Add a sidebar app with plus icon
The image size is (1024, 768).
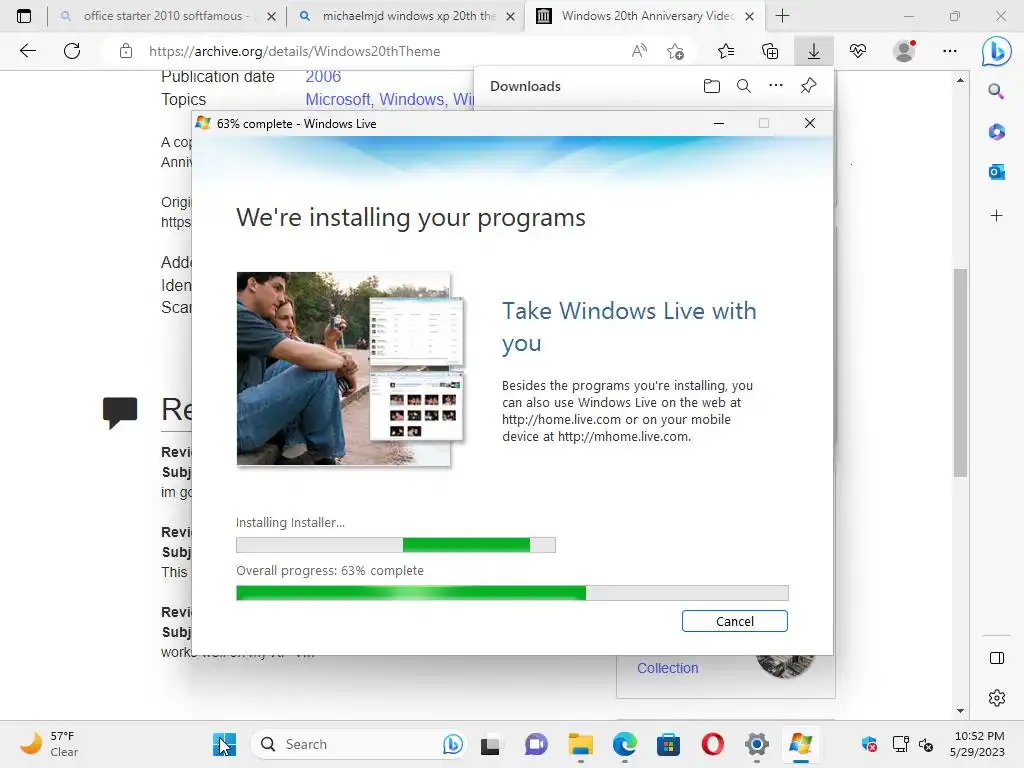coord(997,216)
